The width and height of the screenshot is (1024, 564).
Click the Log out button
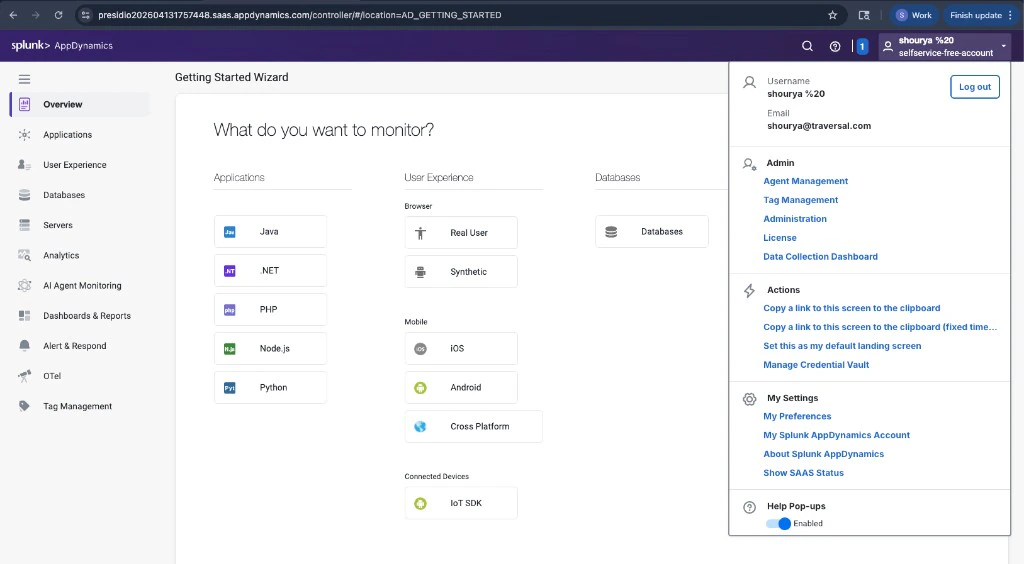[974, 87]
